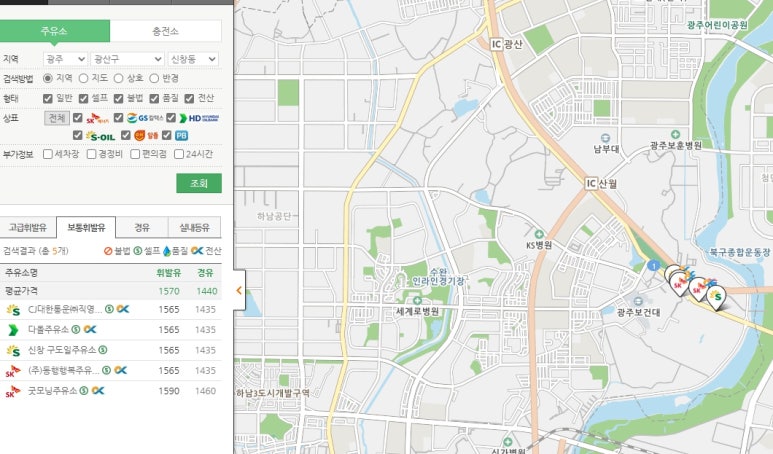The height and width of the screenshot is (454, 773).
Task: Toggle the SK brand checkbox
Action: tap(77, 118)
